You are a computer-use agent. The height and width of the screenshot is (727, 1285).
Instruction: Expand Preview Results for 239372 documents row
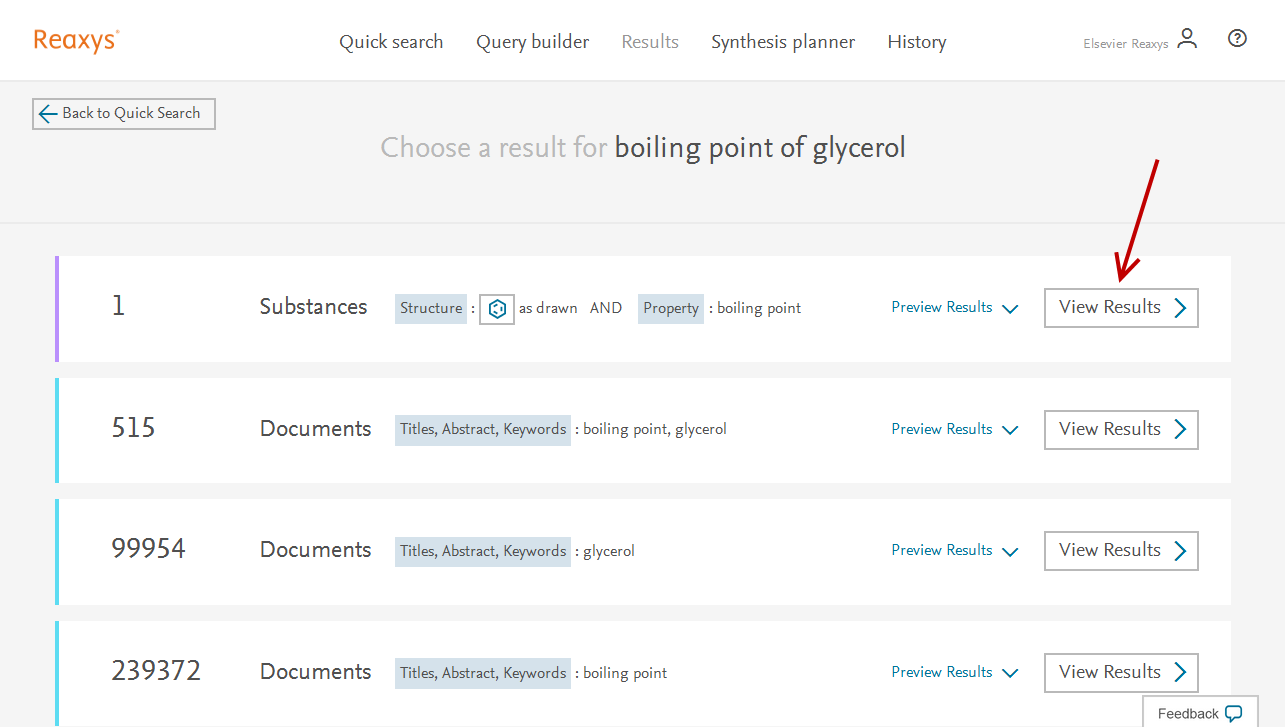click(x=954, y=672)
